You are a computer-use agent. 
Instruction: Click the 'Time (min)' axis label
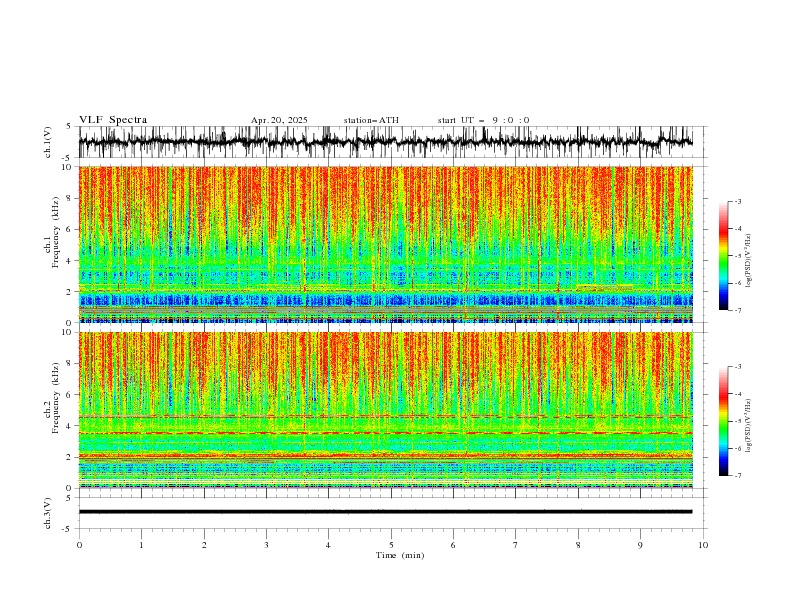(400, 555)
